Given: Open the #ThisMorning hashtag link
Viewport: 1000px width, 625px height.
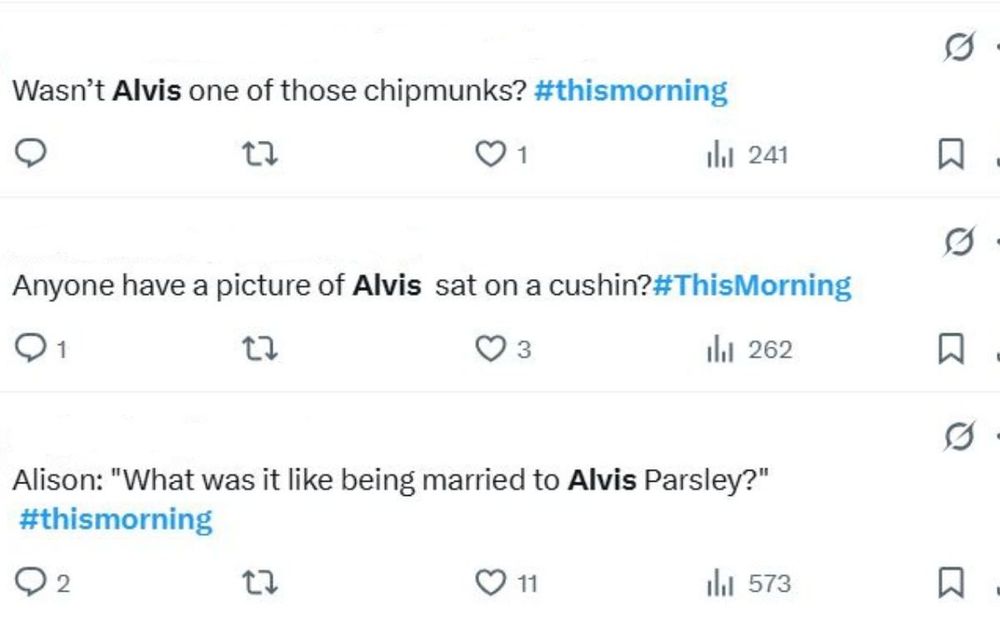Looking at the screenshot, I should 751,286.
